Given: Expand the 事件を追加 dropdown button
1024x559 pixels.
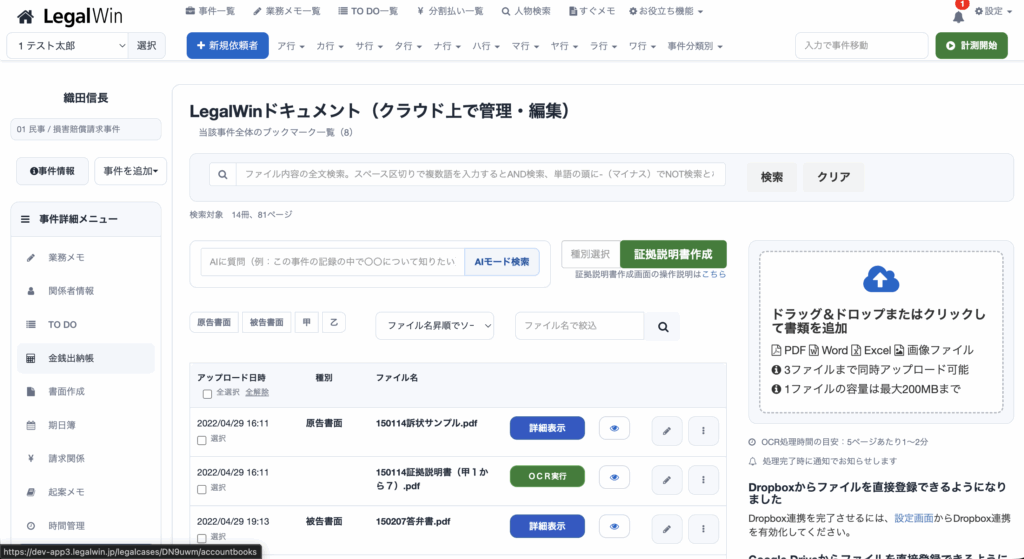Looking at the screenshot, I should (x=130, y=171).
